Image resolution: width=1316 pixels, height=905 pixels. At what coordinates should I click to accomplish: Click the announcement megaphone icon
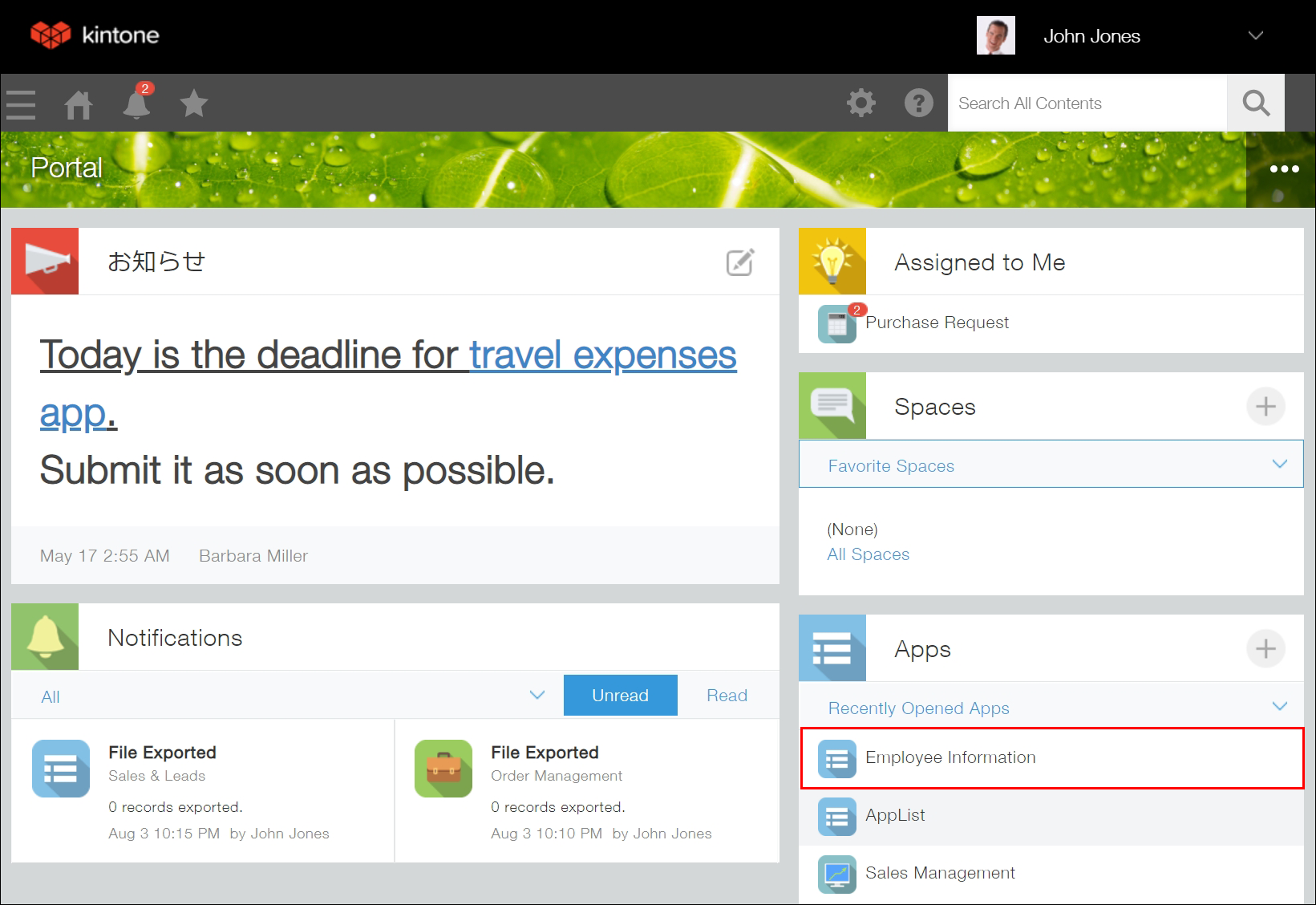44,261
